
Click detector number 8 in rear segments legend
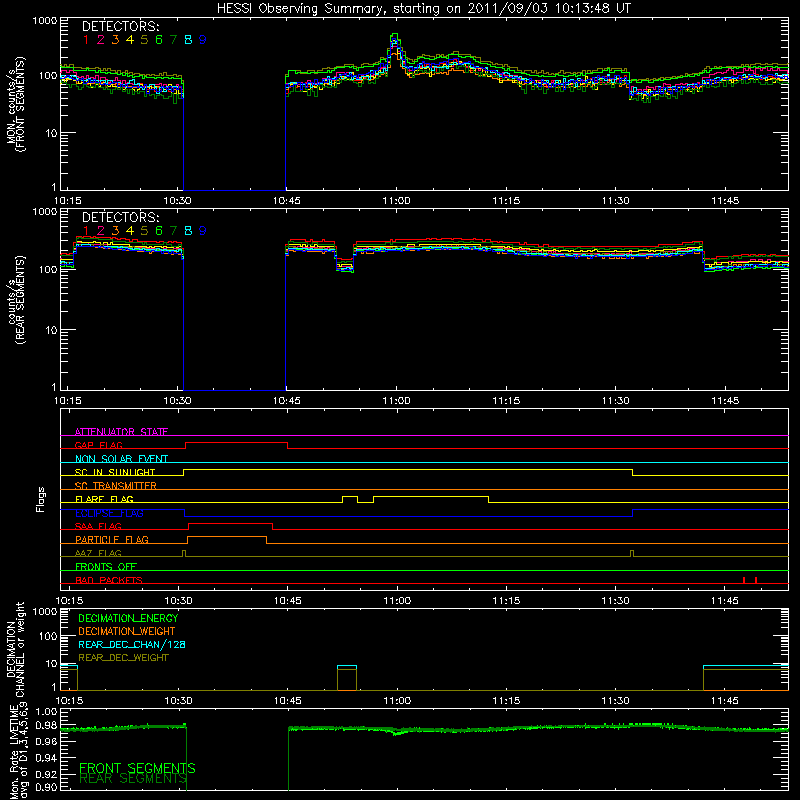point(188,231)
